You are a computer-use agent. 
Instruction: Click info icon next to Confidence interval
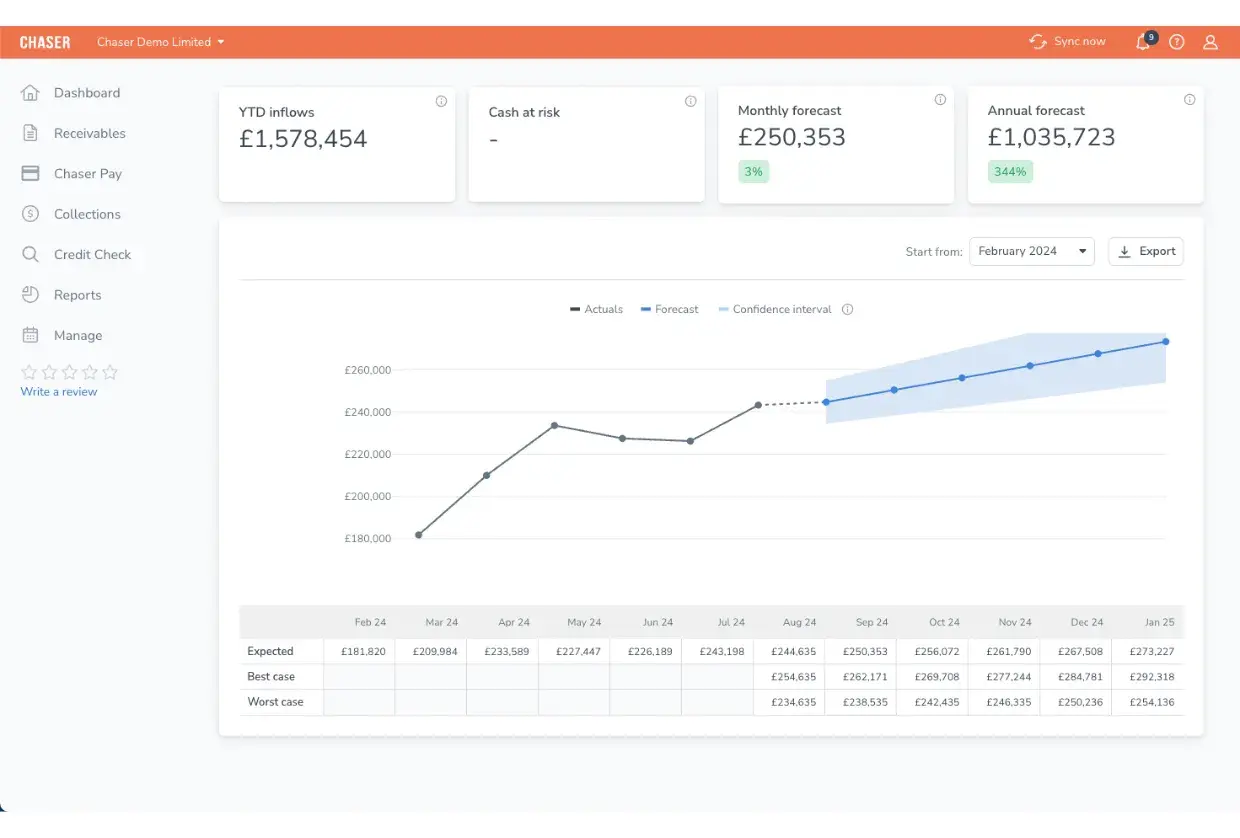pos(847,310)
